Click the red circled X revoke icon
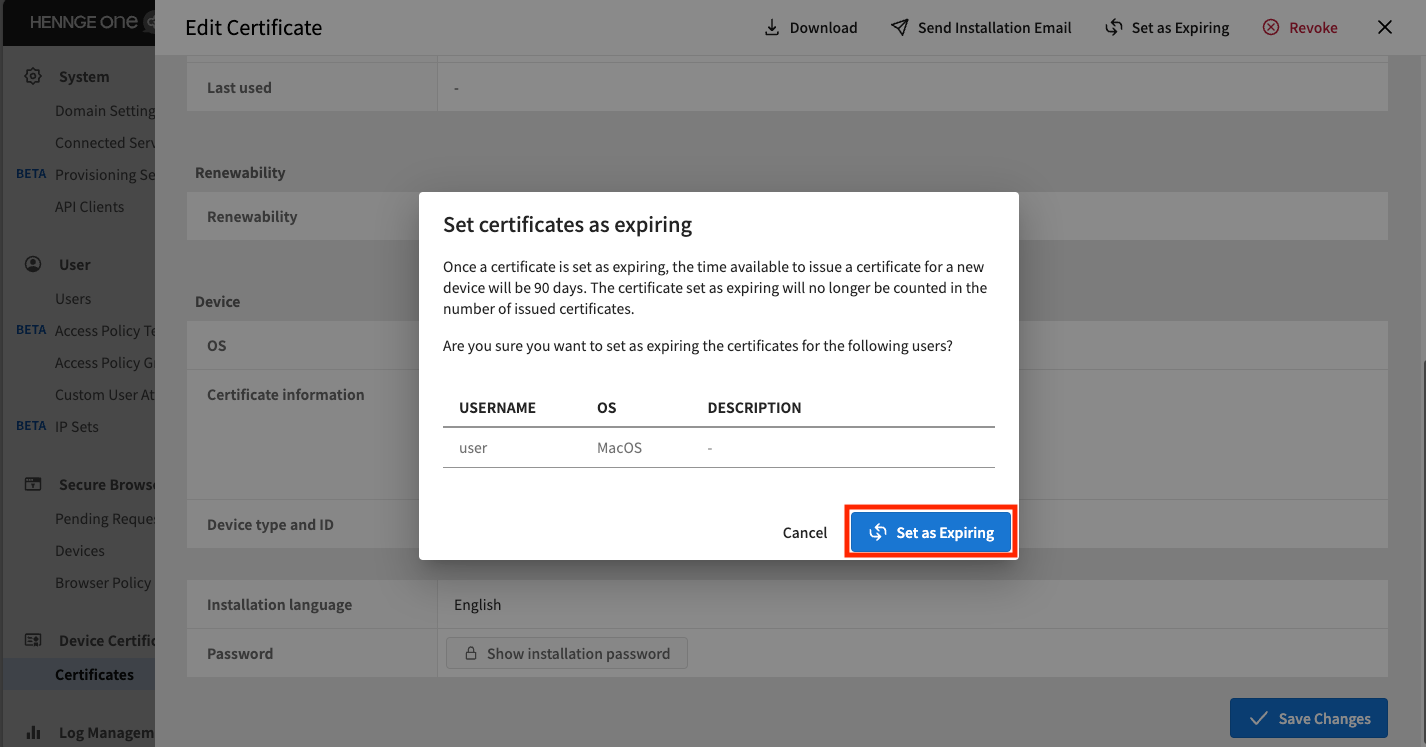Screen dimensions: 1426x747 point(1271,28)
